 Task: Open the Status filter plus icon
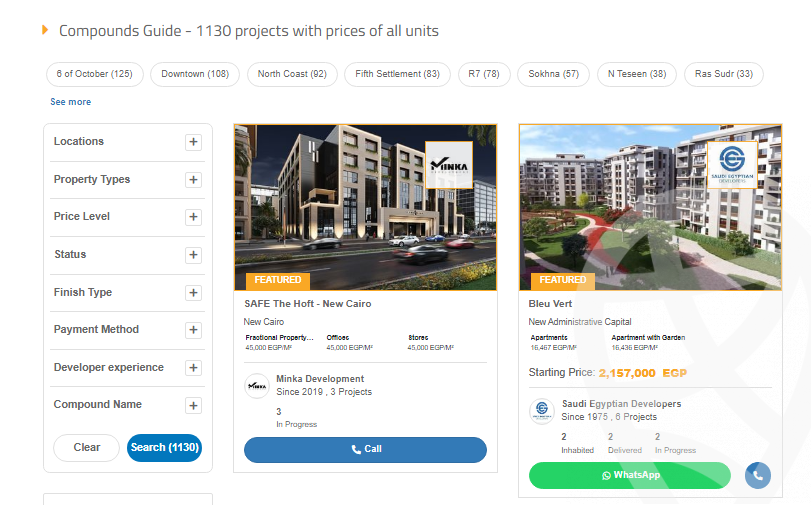[x=193, y=255]
